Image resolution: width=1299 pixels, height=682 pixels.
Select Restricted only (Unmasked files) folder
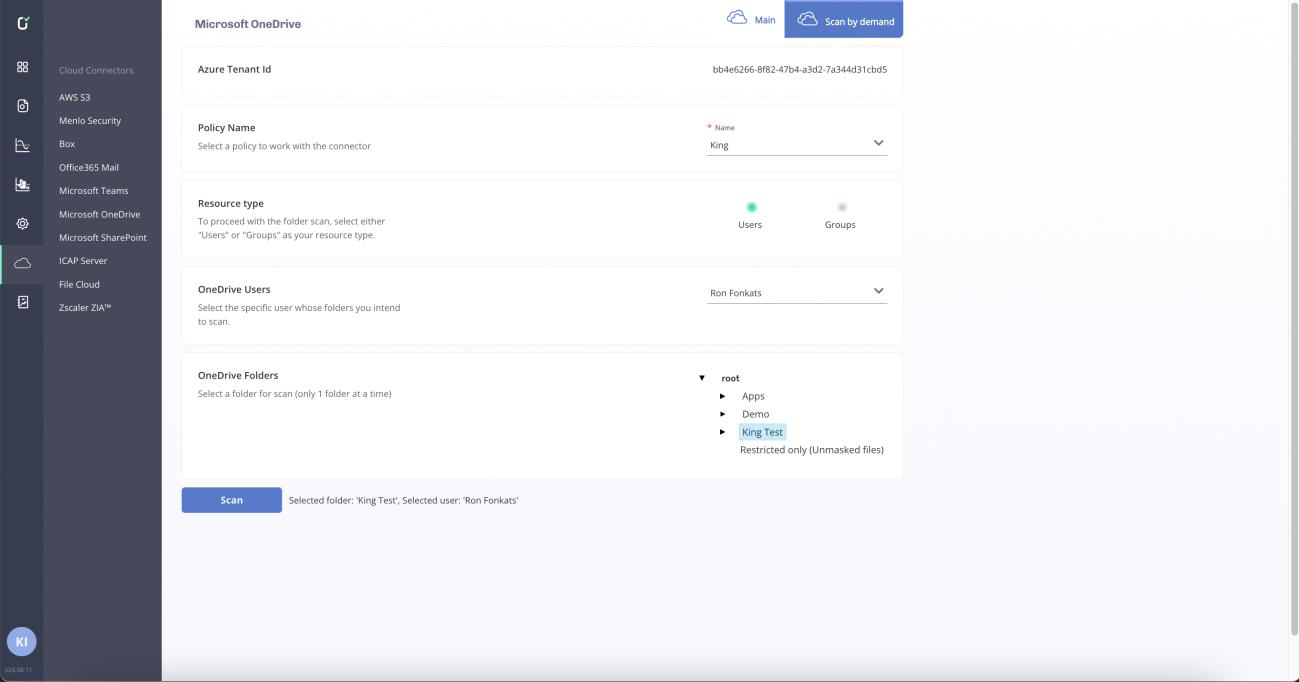pyautogui.click(x=812, y=450)
